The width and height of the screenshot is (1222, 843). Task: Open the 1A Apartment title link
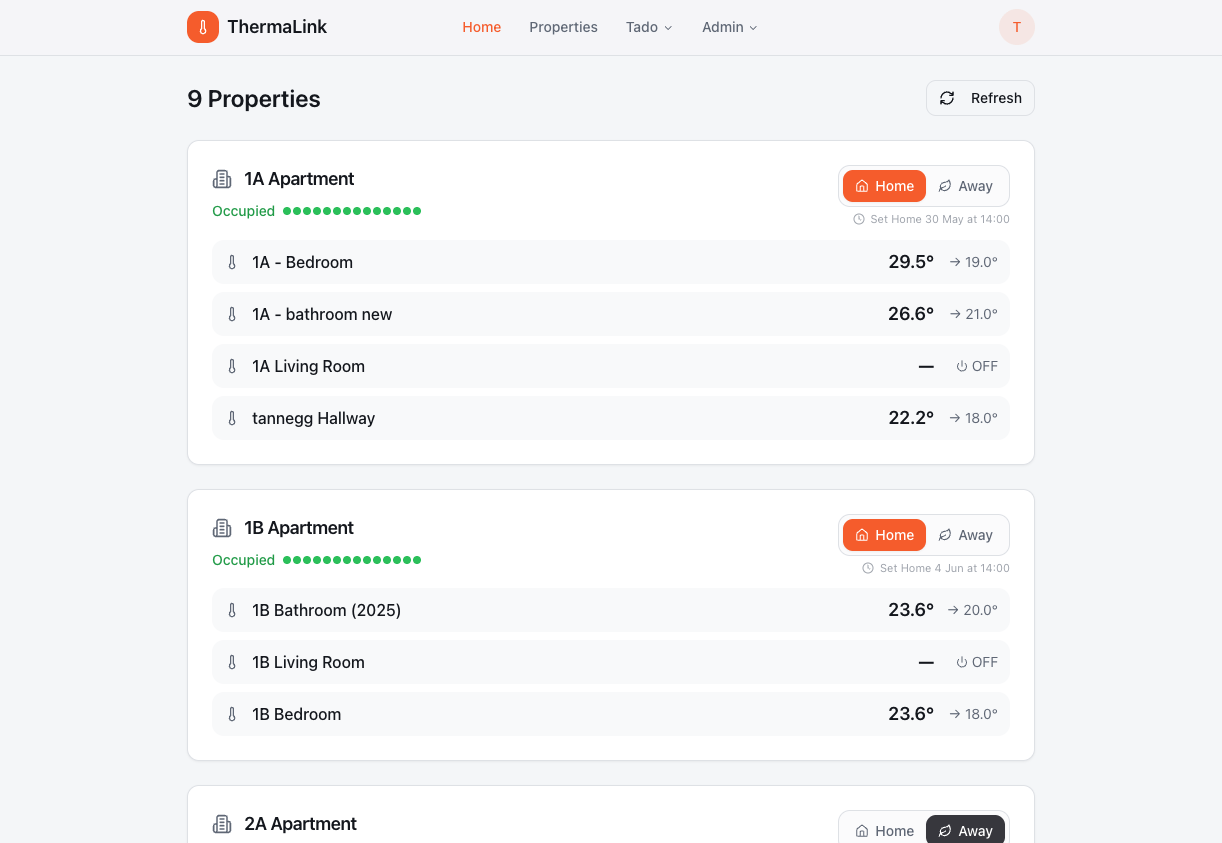pos(299,179)
